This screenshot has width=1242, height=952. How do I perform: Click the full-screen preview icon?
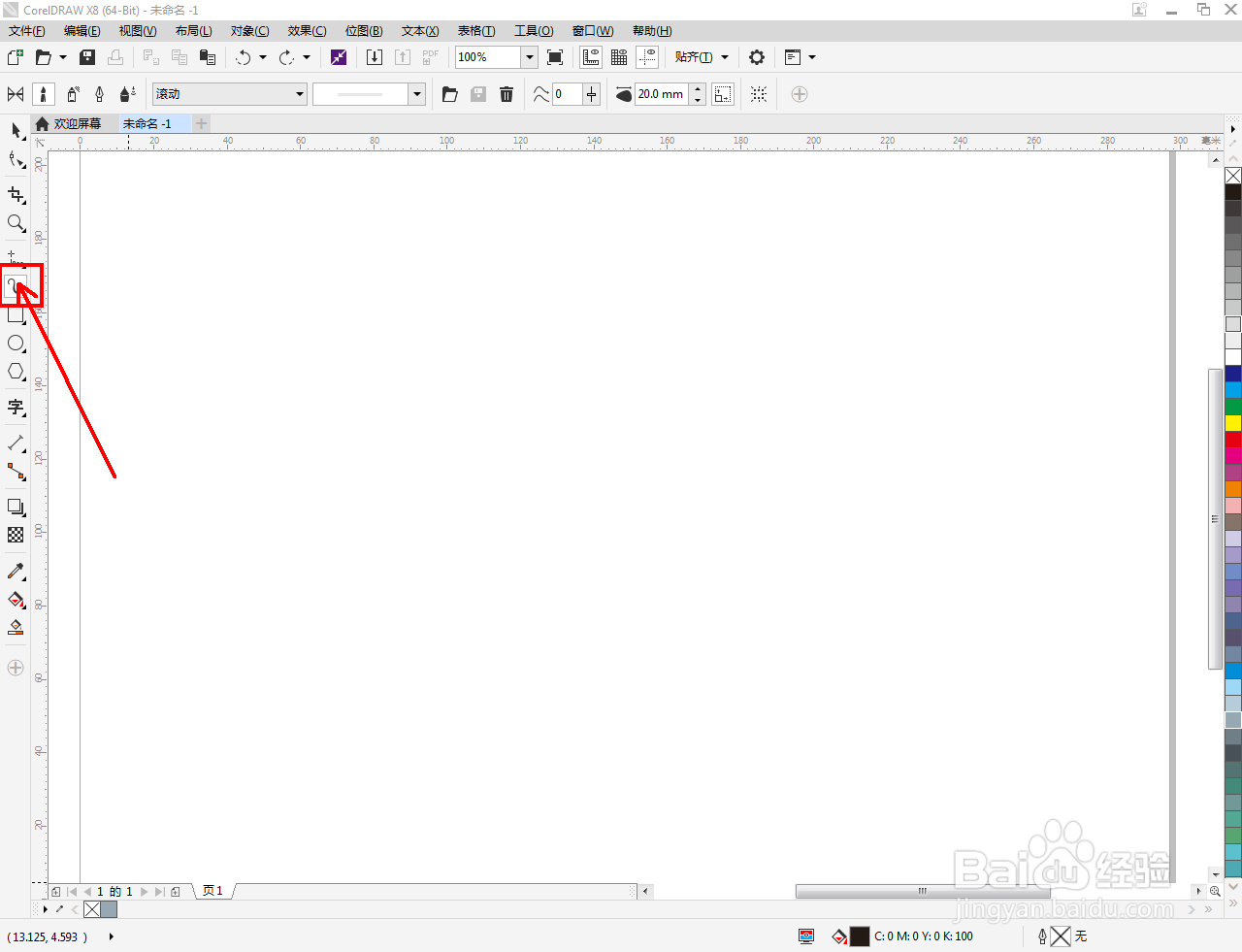(555, 57)
